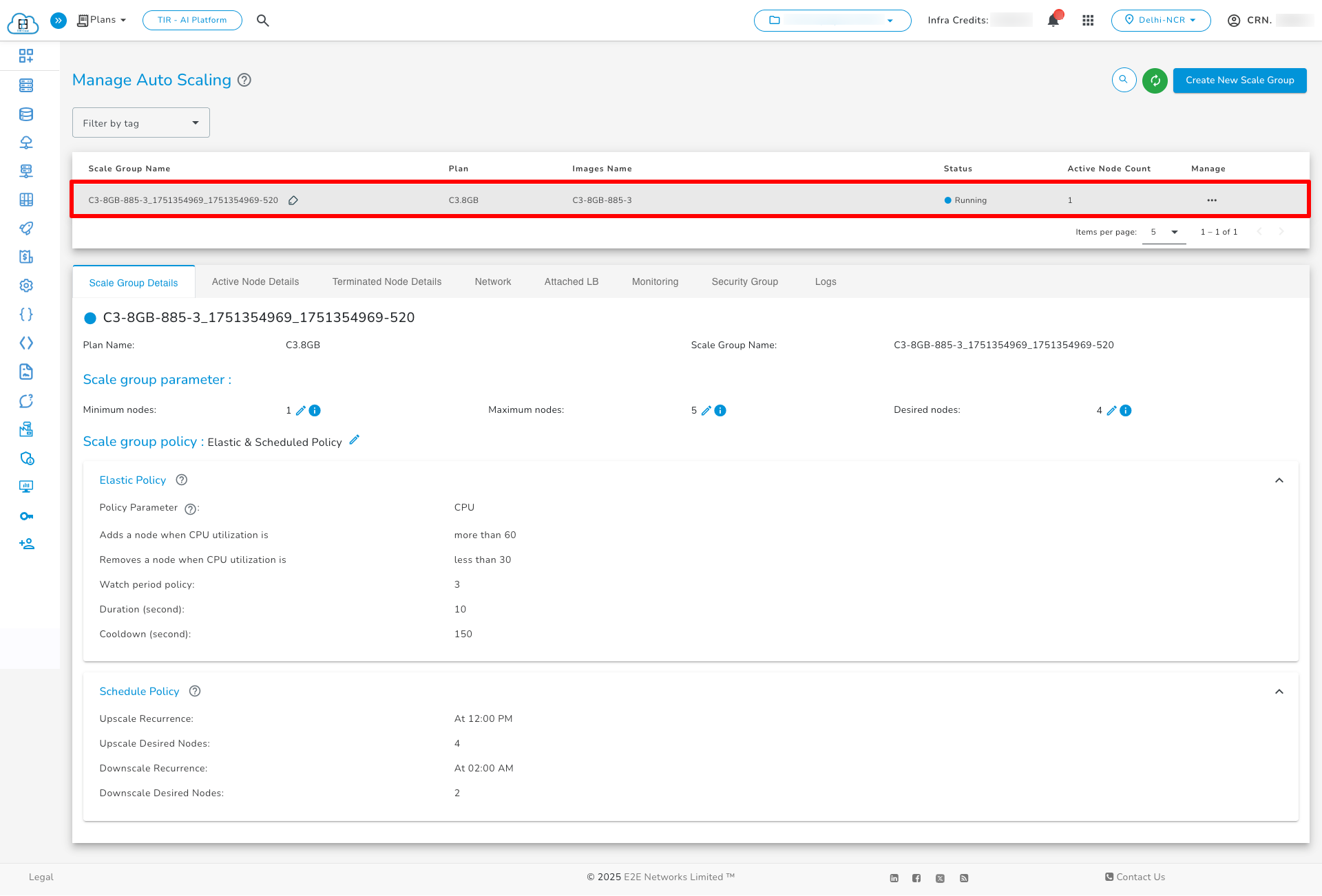
Task: Click the info icon next to Minimum nodes
Action: pos(315,410)
